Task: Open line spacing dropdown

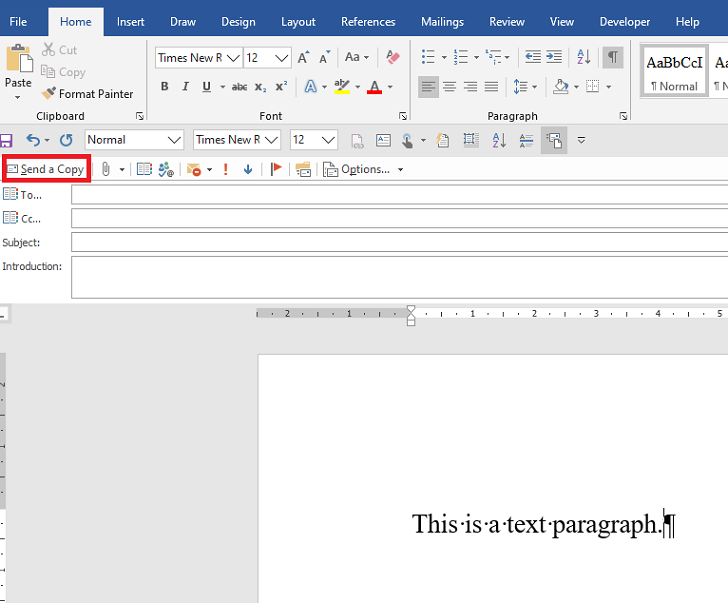Action: pos(525,87)
